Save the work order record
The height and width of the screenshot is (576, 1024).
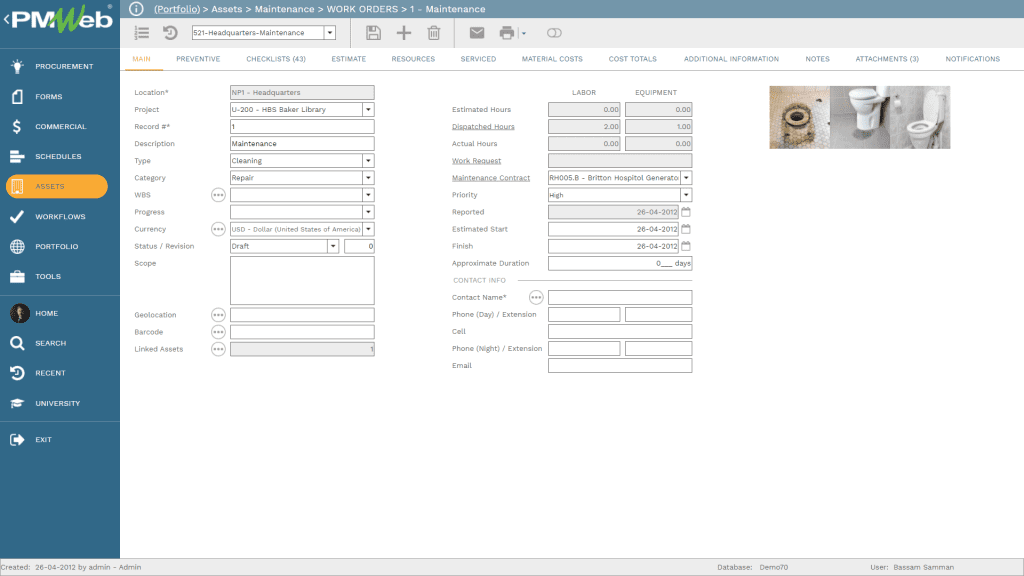(x=373, y=33)
